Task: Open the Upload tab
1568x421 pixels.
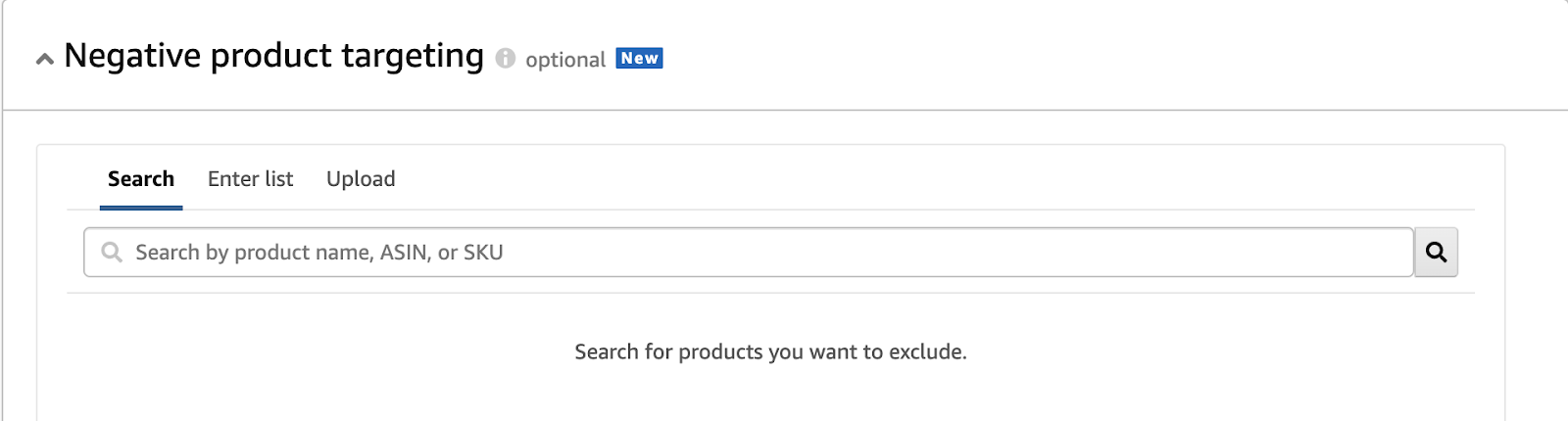Action: [x=361, y=179]
